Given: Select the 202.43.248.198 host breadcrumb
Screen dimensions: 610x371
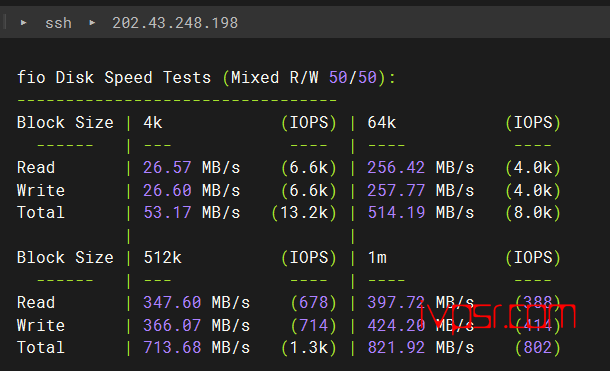Looking at the screenshot, I should pos(175,23).
